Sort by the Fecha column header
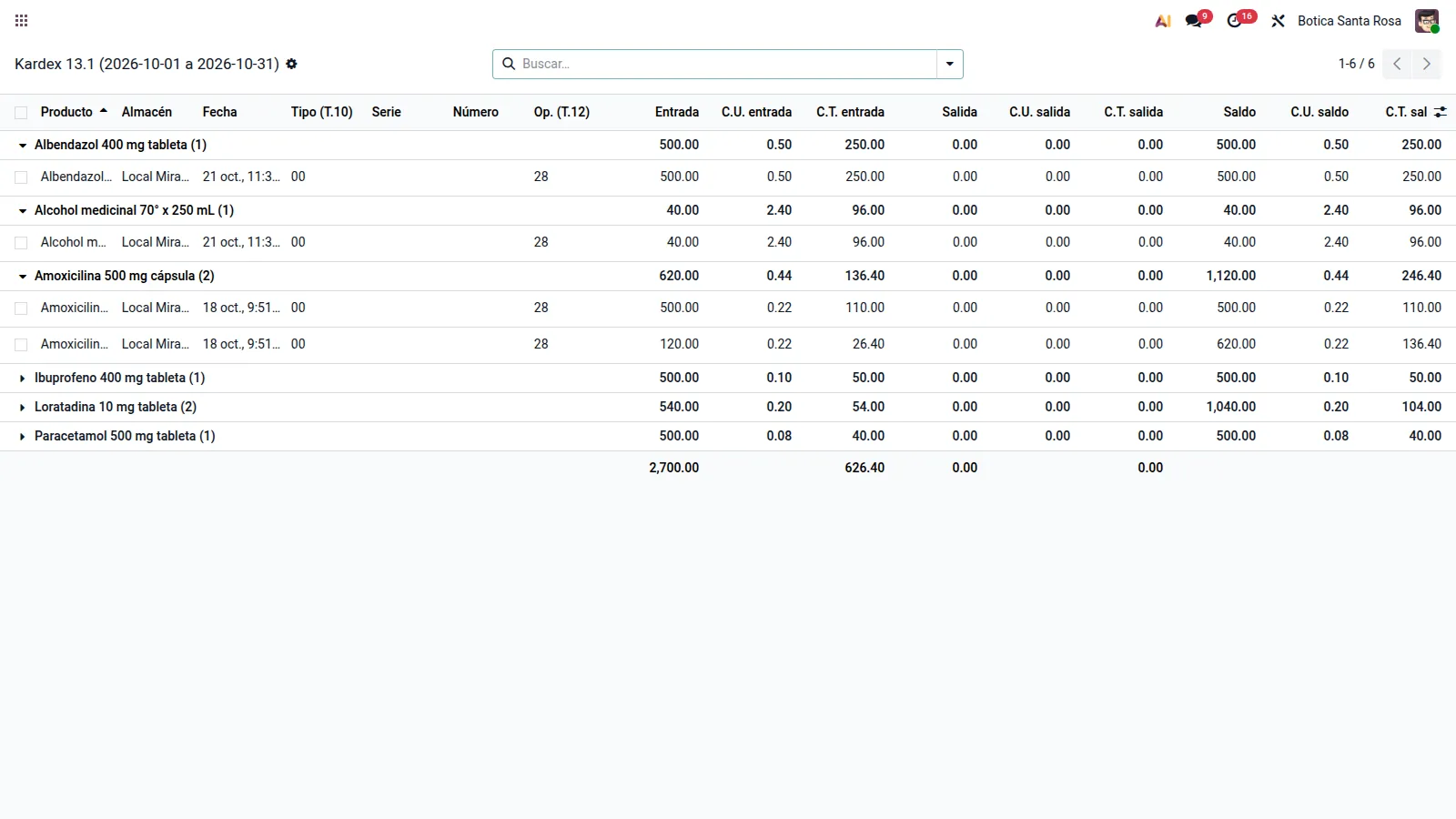The width and height of the screenshot is (1456, 819). click(x=219, y=112)
